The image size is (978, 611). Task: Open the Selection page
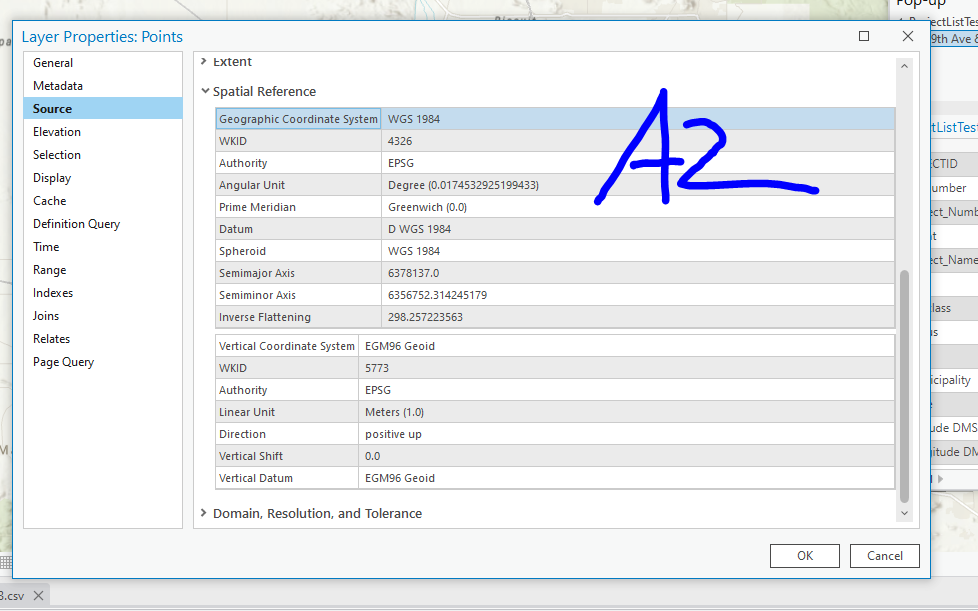(103, 155)
